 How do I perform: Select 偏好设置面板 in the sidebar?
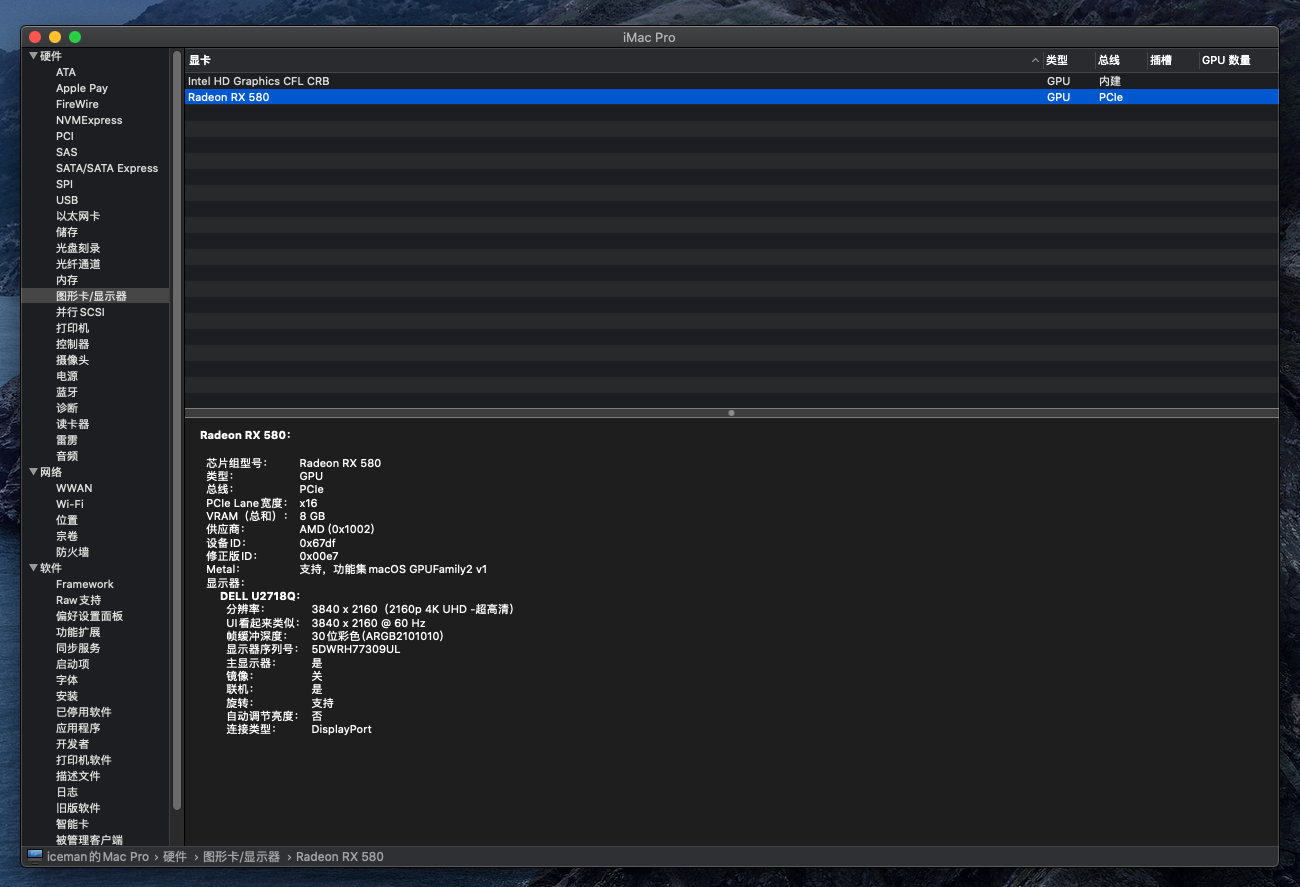[x=89, y=616]
